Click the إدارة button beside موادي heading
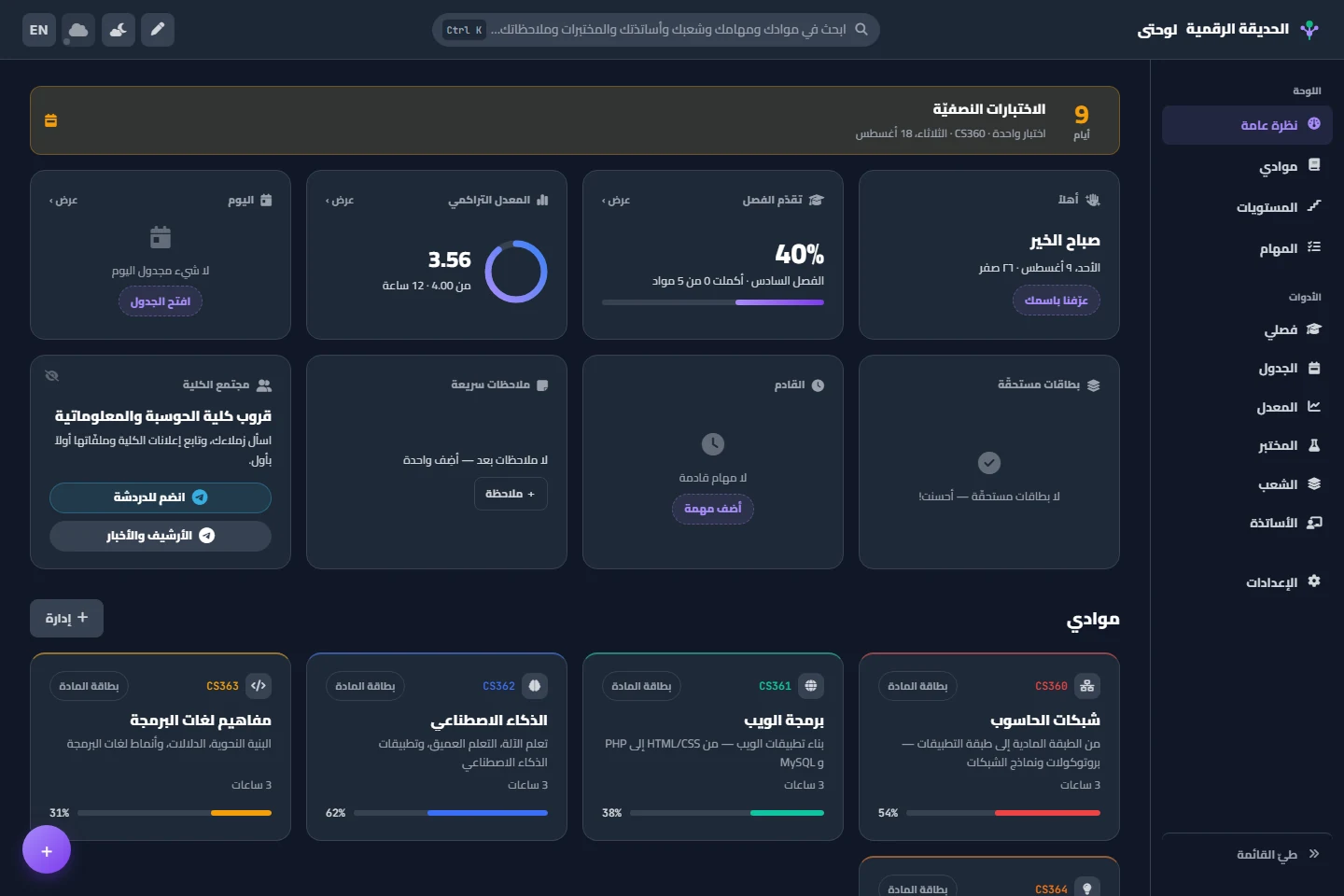Screen dimensions: 1344x896 [67, 618]
